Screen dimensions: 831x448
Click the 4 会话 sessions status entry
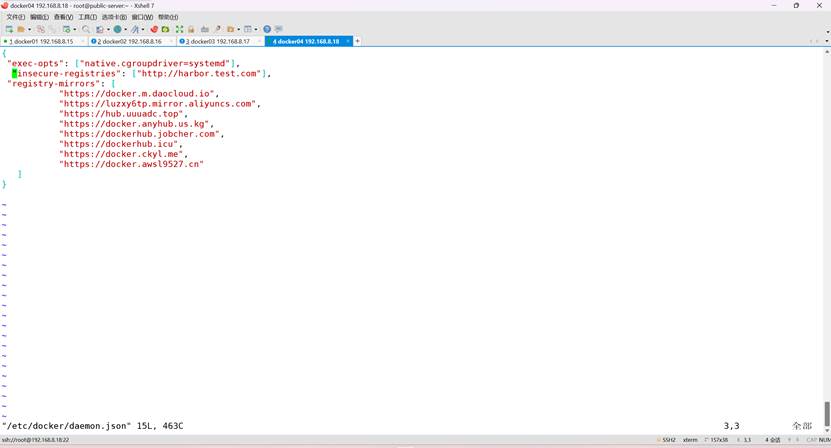click(773, 440)
